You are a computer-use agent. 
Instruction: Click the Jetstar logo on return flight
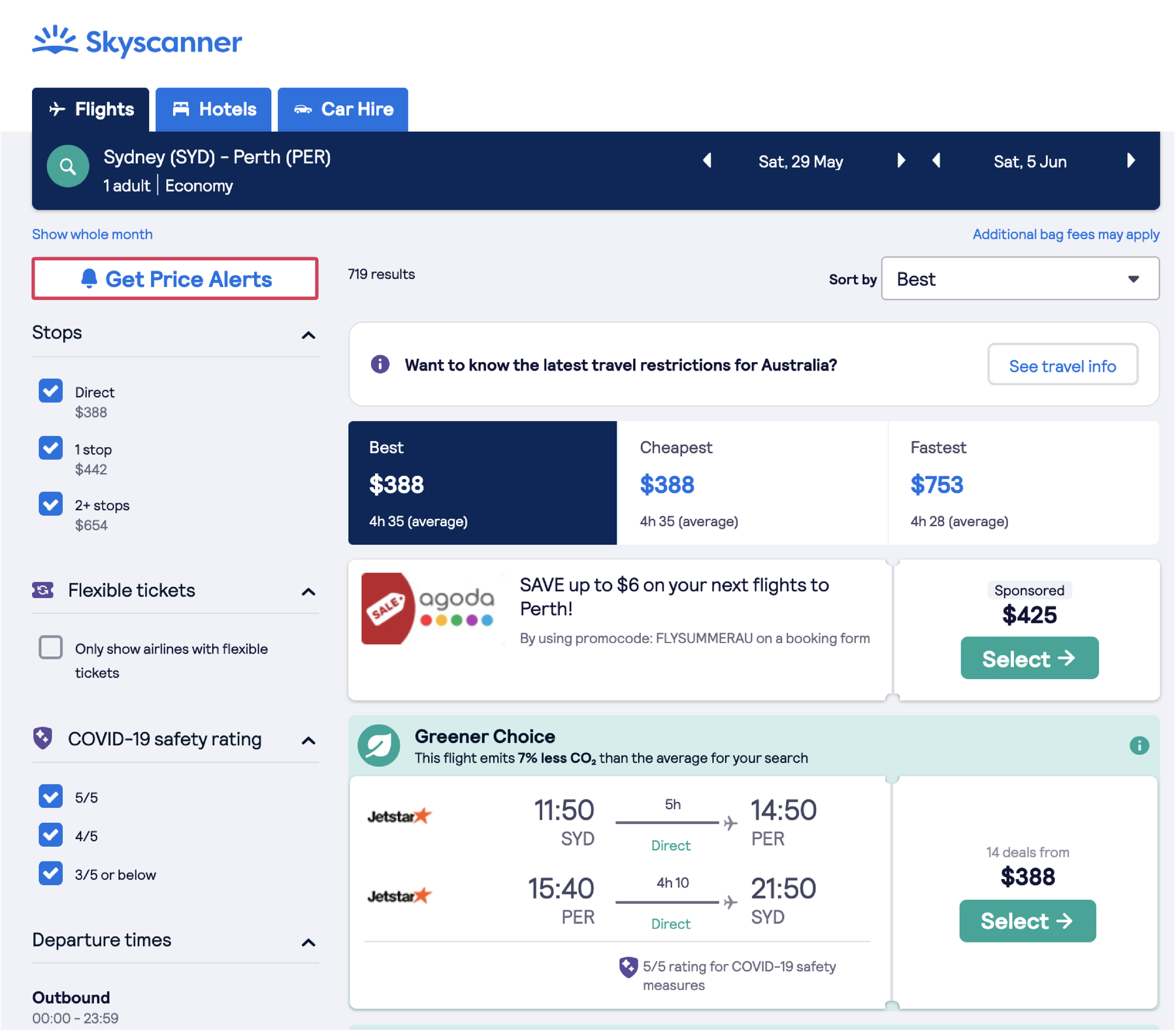coord(399,895)
